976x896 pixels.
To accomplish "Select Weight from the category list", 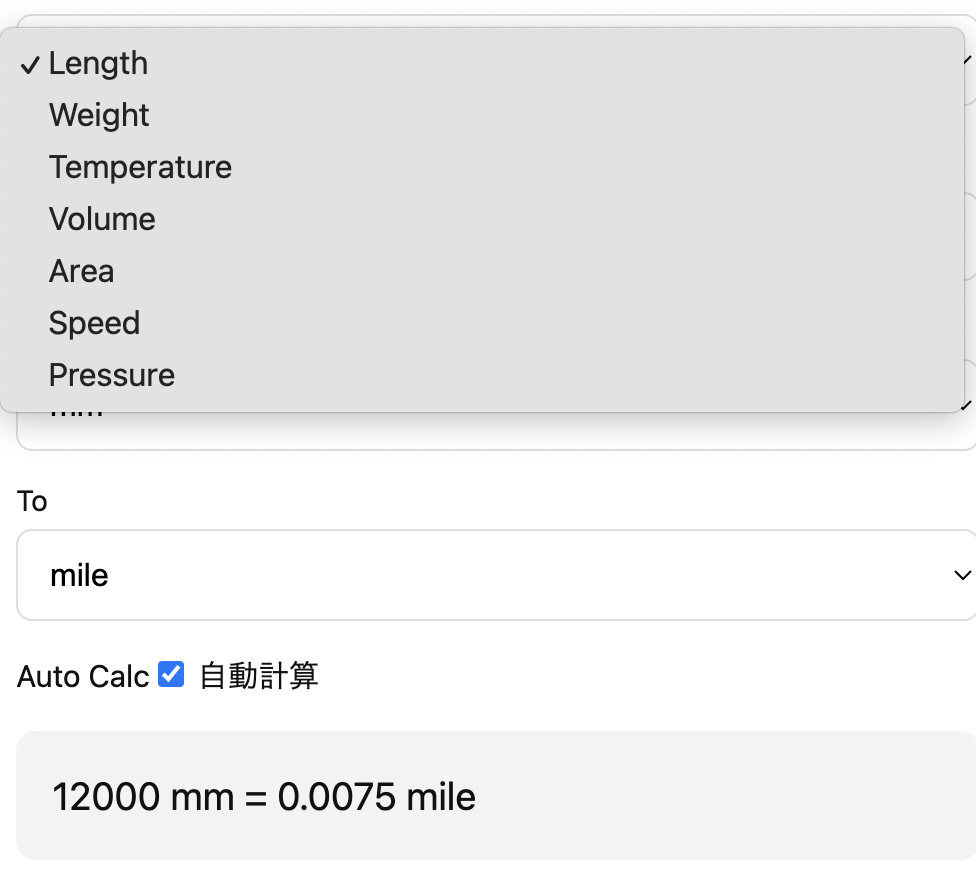I will point(99,114).
